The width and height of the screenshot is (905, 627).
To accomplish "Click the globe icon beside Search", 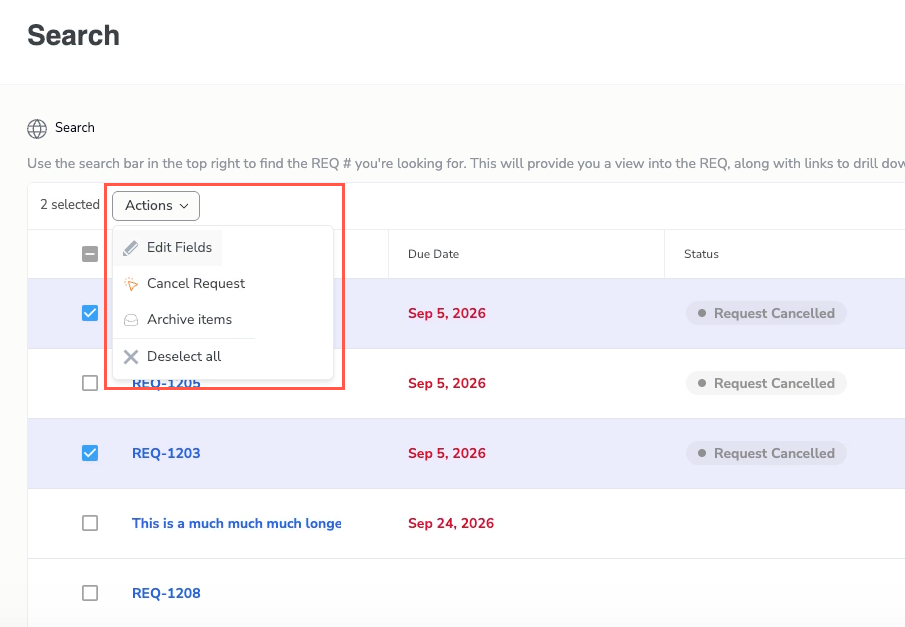I will click(37, 129).
